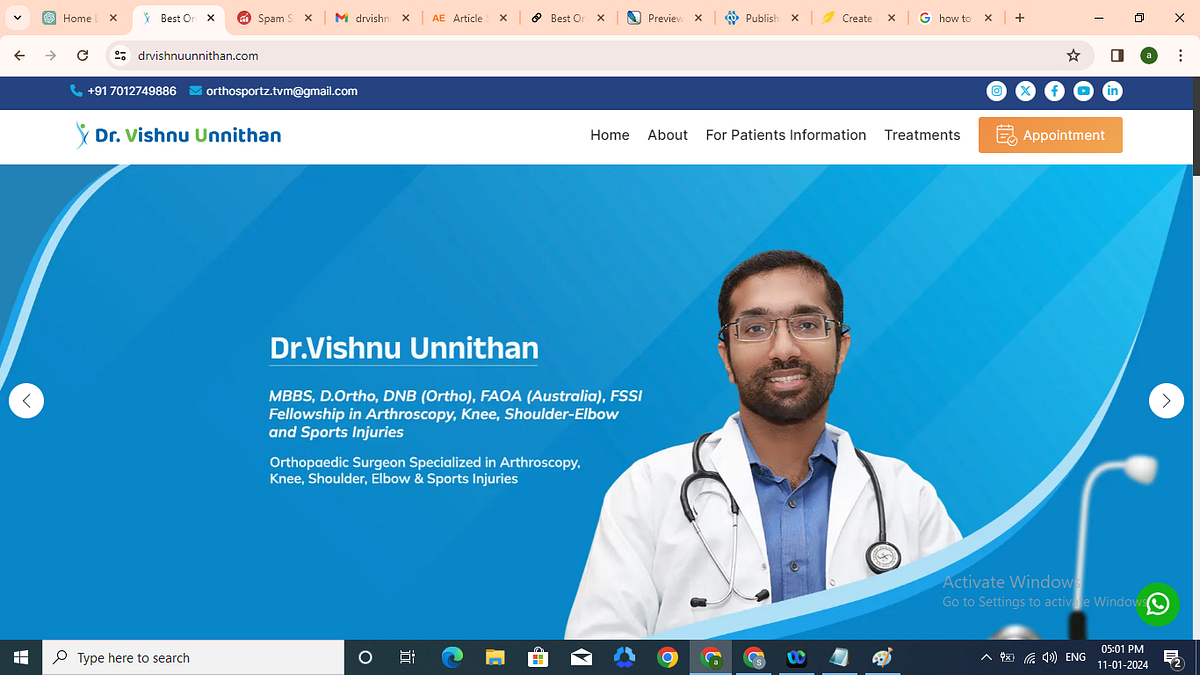Go back to previous page
This screenshot has width=1200, height=675.
point(20,56)
